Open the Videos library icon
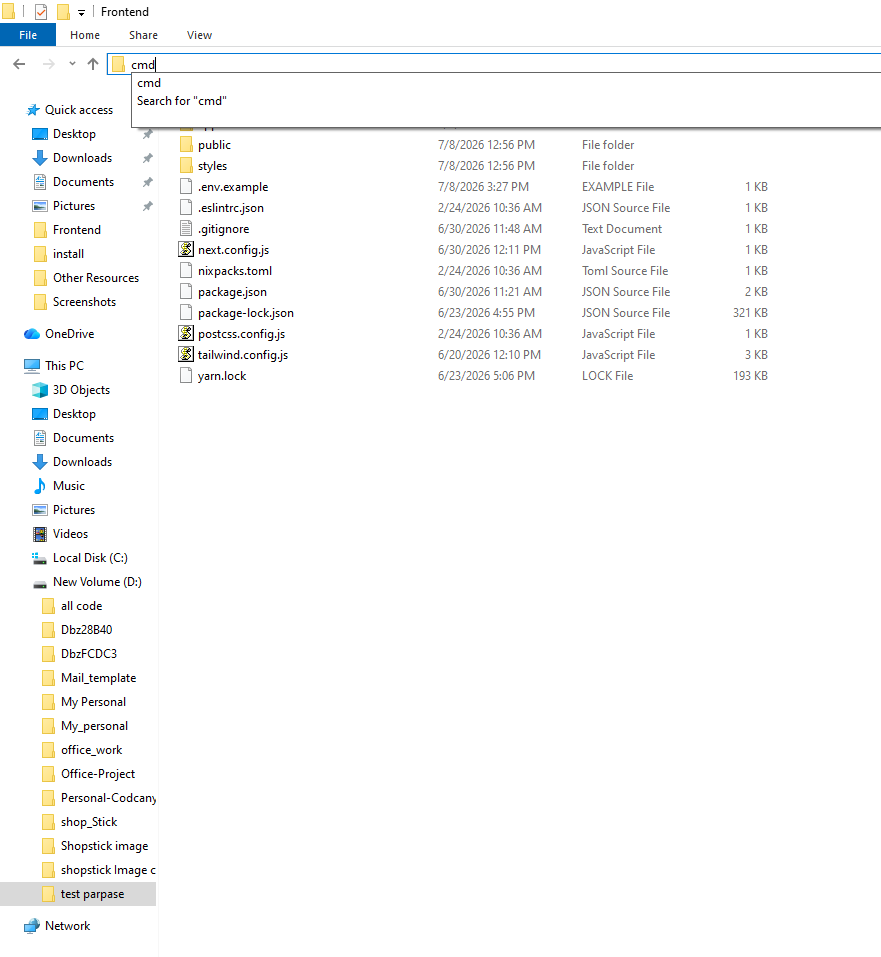The height and width of the screenshot is (957, 881). click(40, 534)
